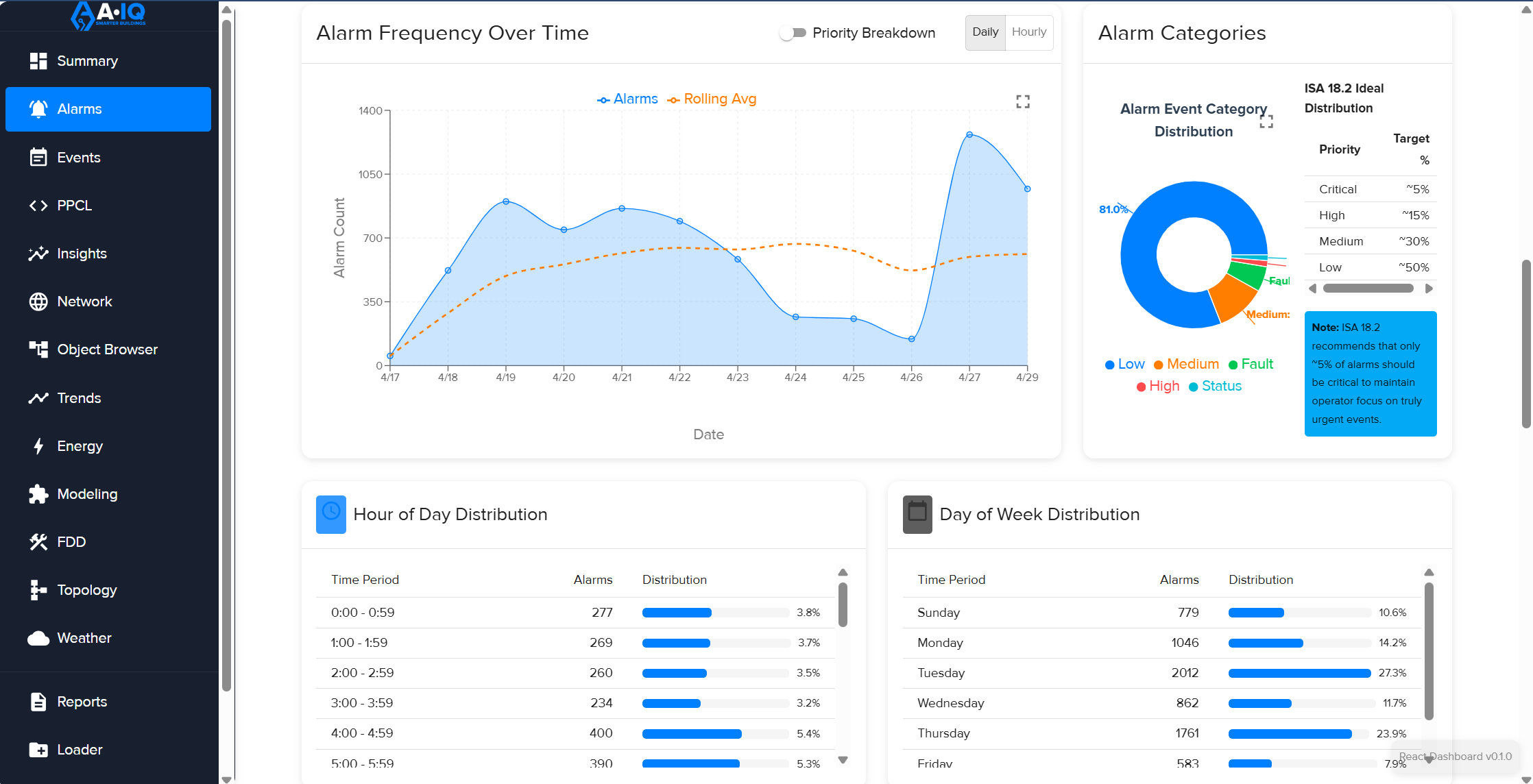Screen dimensions: 1533x784
Task: Click the sidebar scroll down arrow
Action: coord(226,779)
